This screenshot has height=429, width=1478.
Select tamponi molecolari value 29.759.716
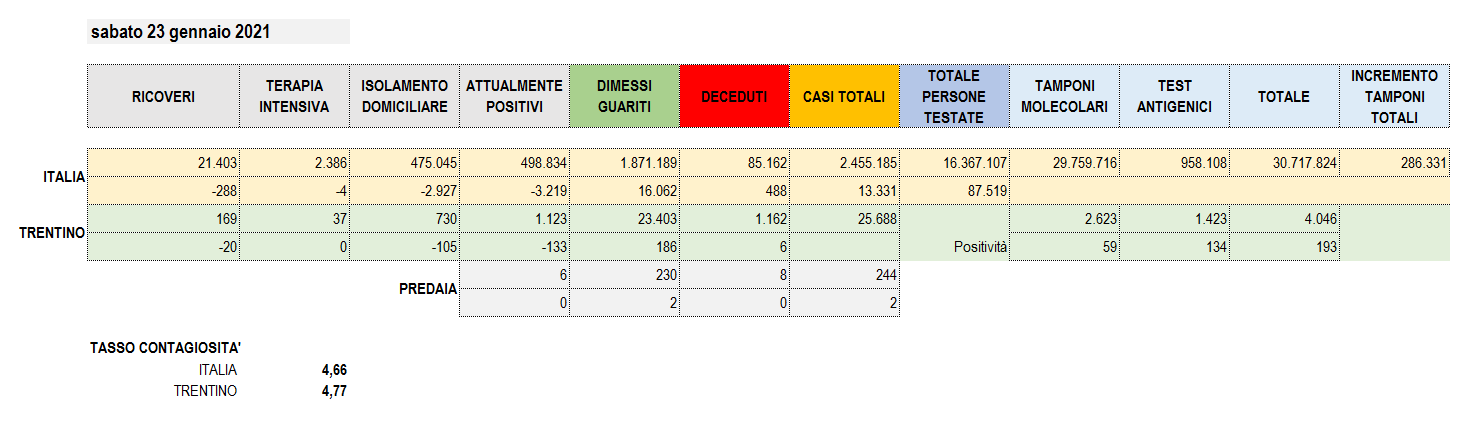click(x=1064, y=162)
